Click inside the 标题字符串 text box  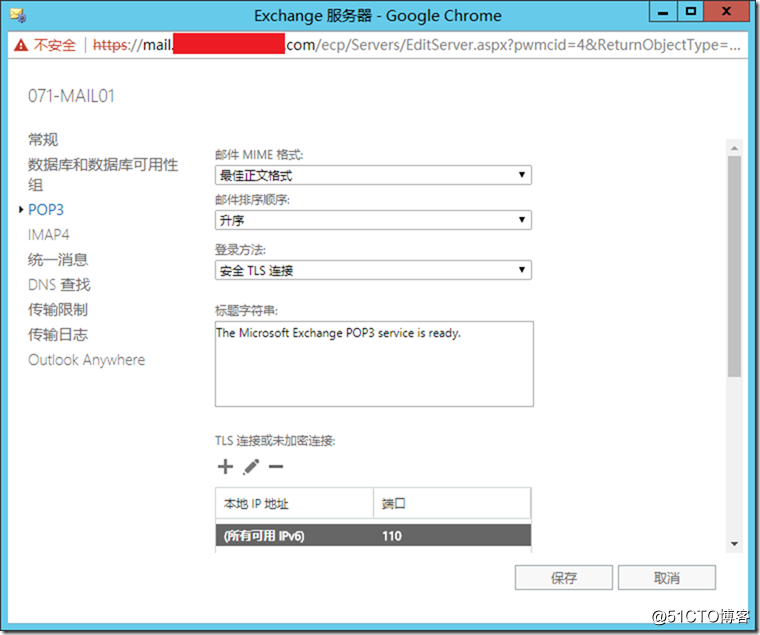tap(374, 364)
